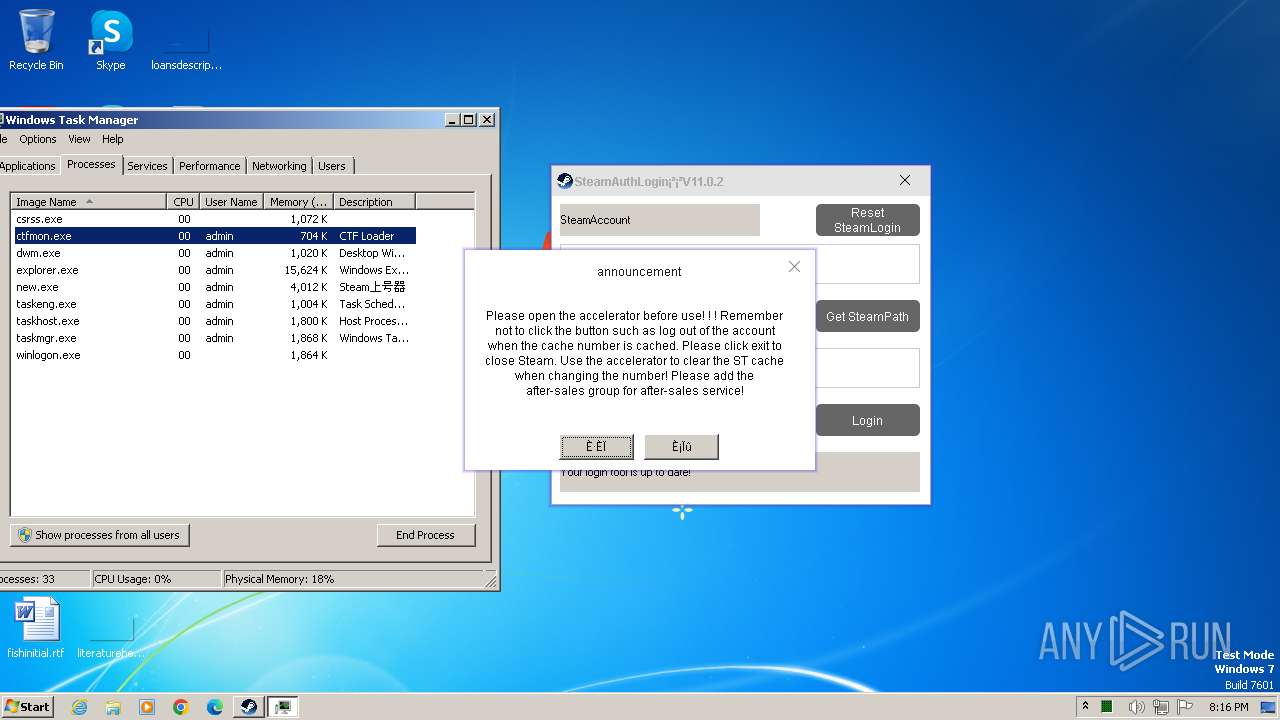Click Reset SteamLogin button
1280x720 pixels.
867,220
